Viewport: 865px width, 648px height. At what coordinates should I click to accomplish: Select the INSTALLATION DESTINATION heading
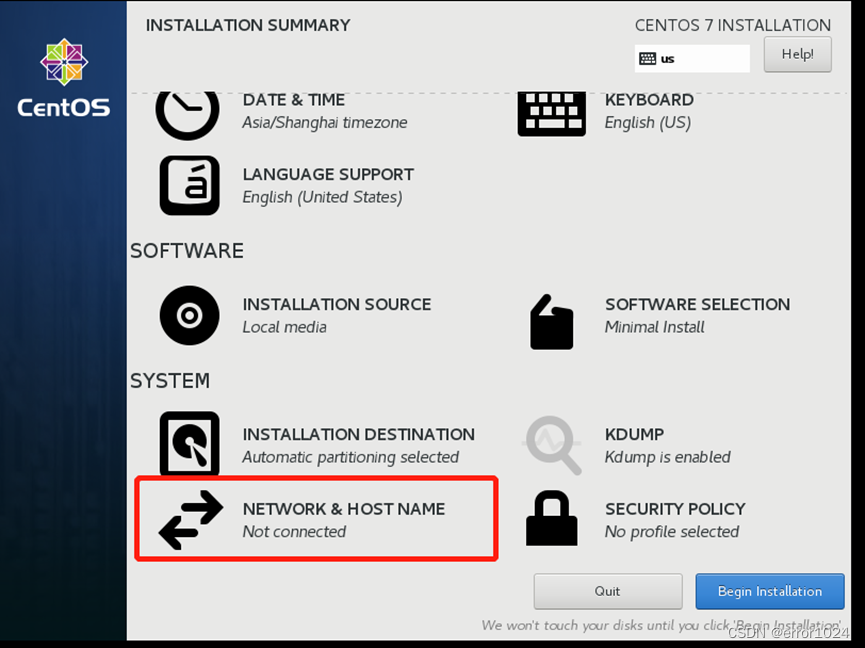click(359, 435)
